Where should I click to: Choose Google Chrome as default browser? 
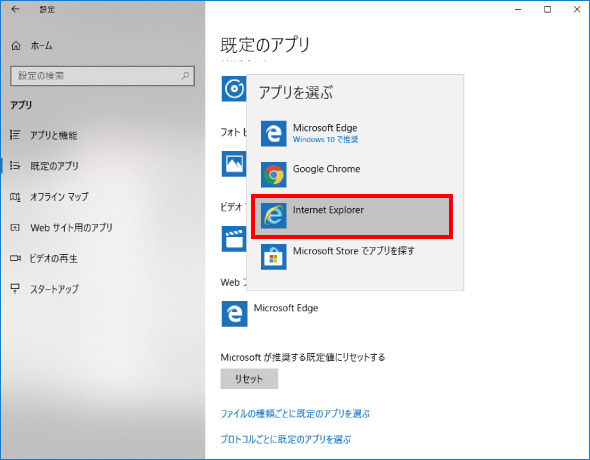click(x=352, y=175)
